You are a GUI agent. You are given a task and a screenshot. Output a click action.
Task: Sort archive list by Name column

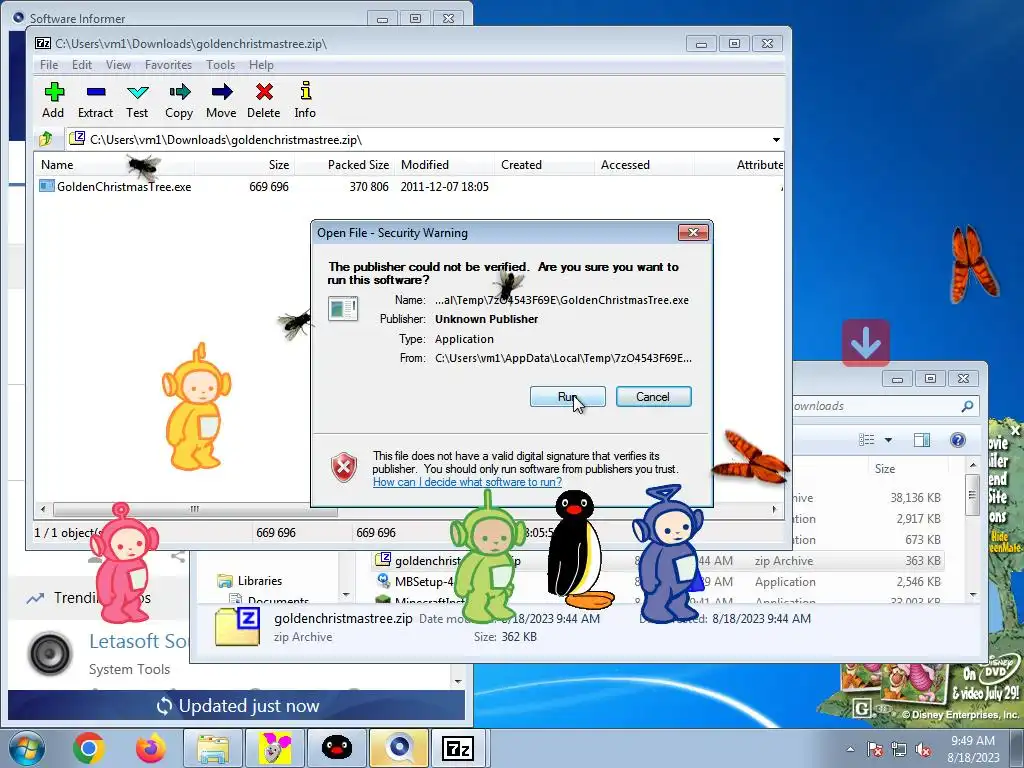click(x=114, y=165)
